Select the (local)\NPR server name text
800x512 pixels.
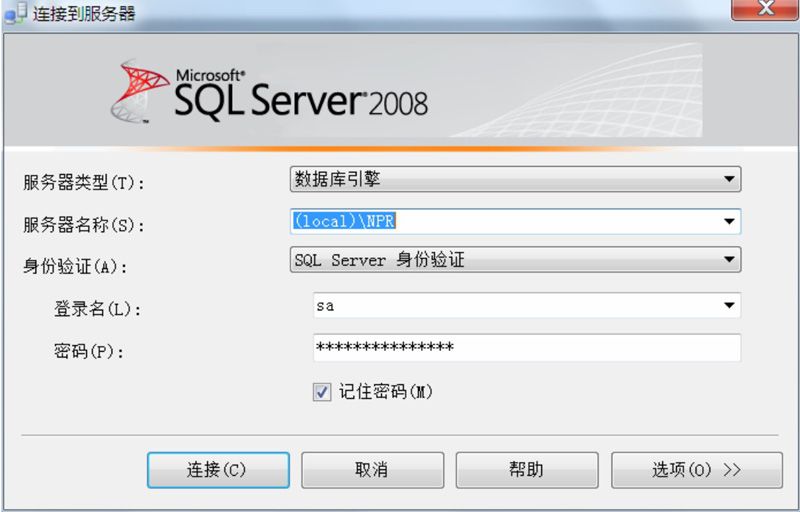[x=344, y=221]
